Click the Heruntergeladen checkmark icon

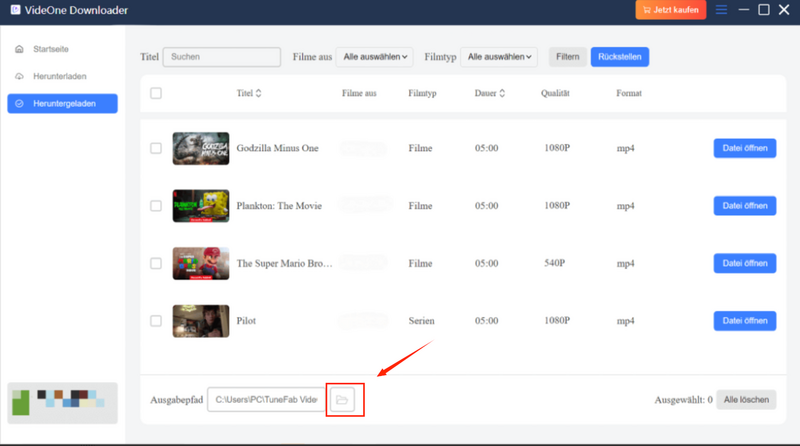pos(20,103)
